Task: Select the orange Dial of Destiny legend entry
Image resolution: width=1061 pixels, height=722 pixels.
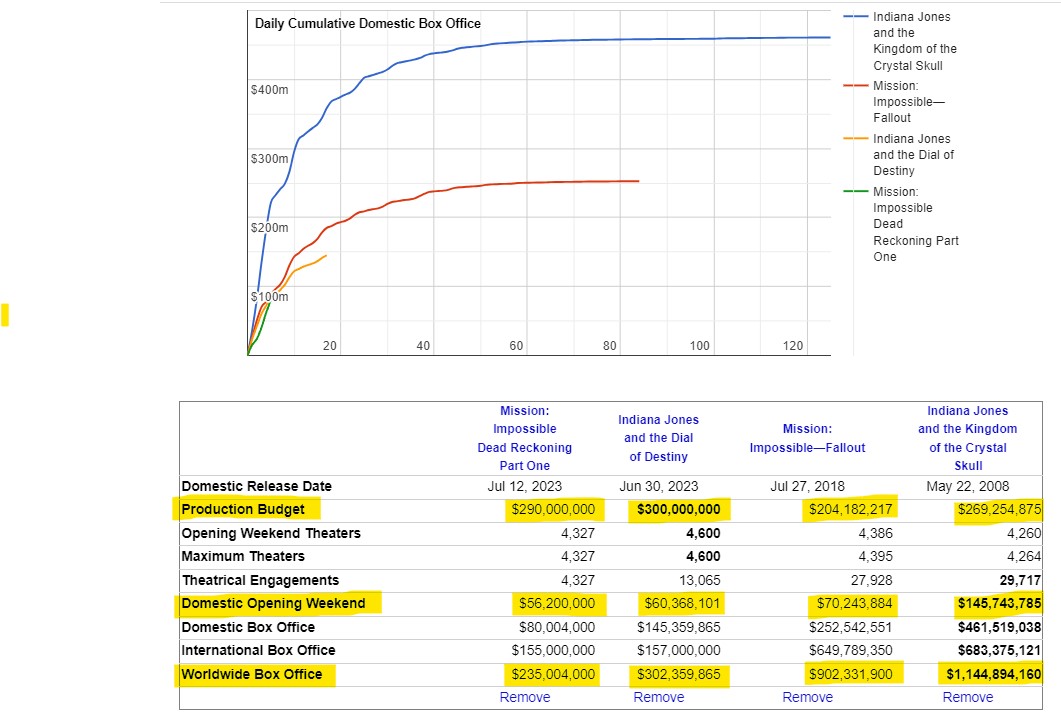Action: click(x=912, y=155)
